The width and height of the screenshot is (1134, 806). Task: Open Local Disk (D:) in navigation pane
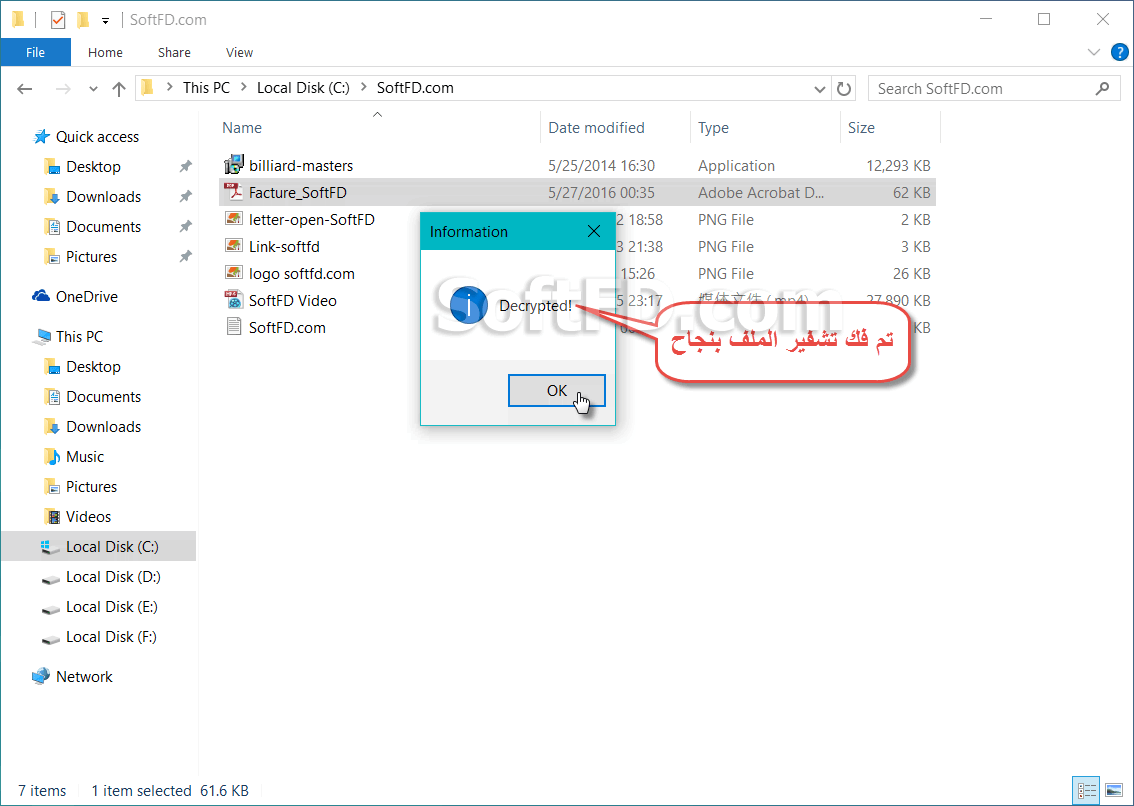pos(113,577)
